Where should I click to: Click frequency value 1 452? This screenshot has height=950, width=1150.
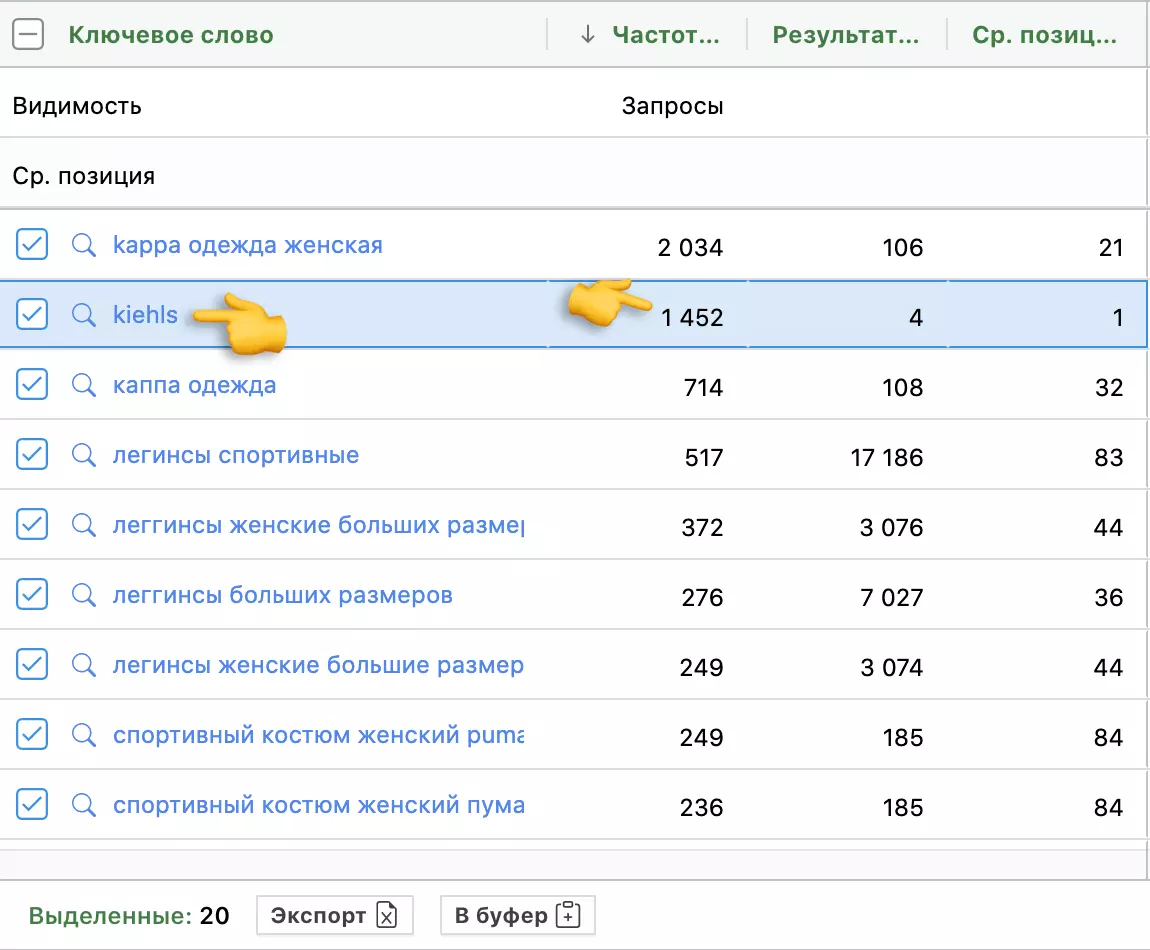[x=692, y=317]
